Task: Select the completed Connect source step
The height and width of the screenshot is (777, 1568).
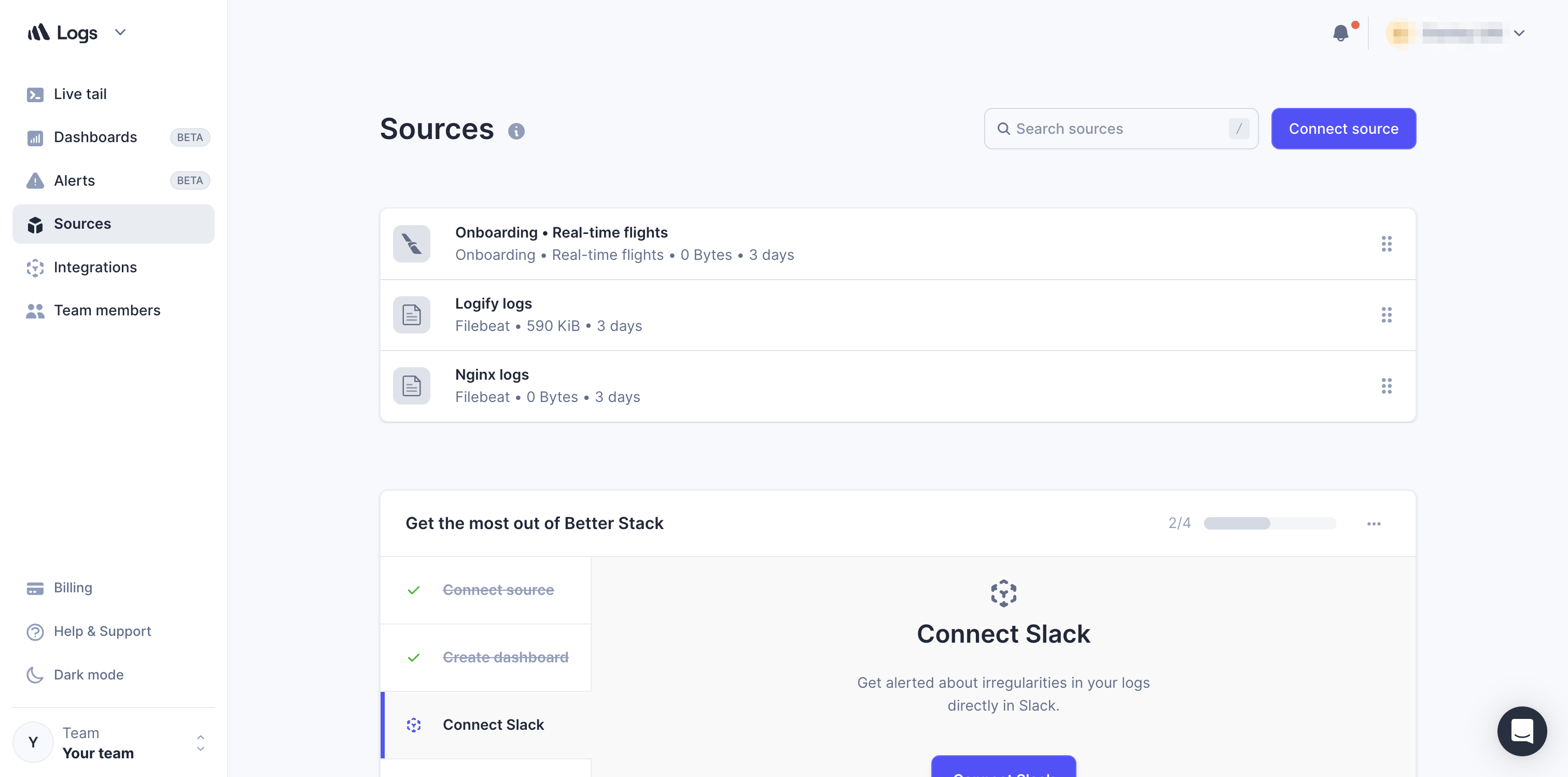Action: click(x=486, y=590)
